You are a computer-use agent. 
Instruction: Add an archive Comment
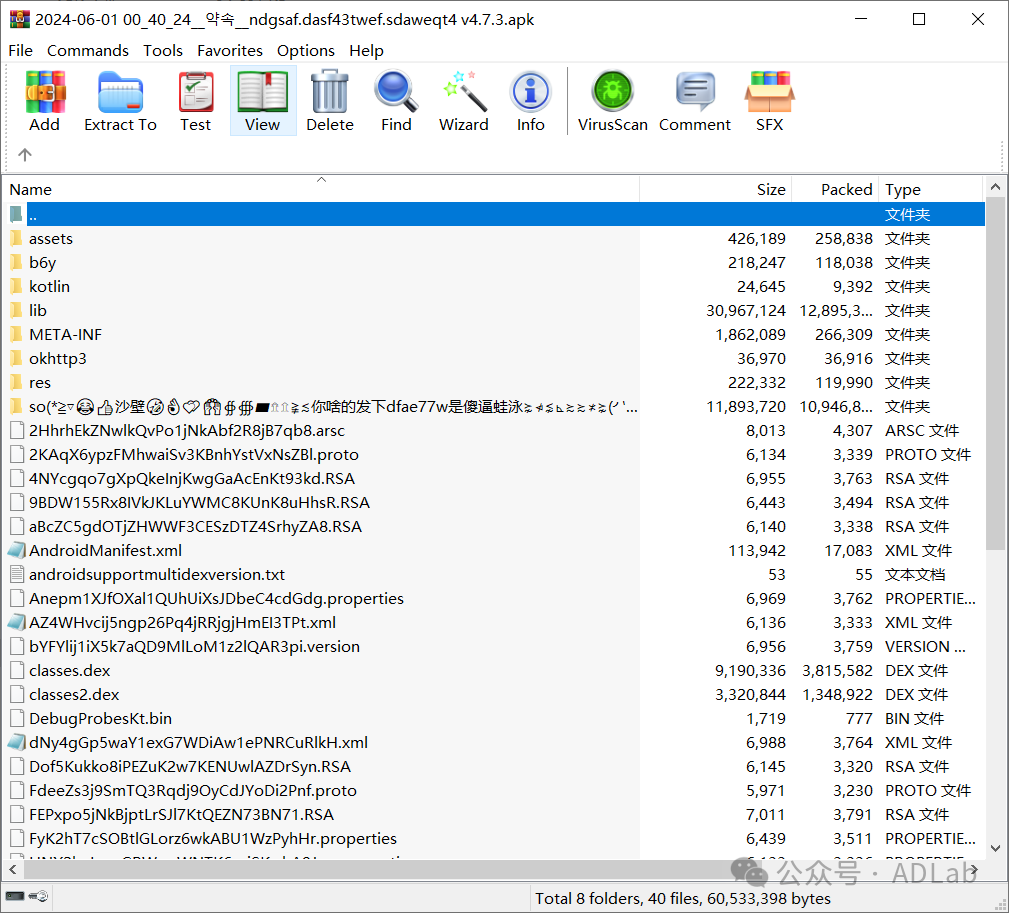point(694,100)
